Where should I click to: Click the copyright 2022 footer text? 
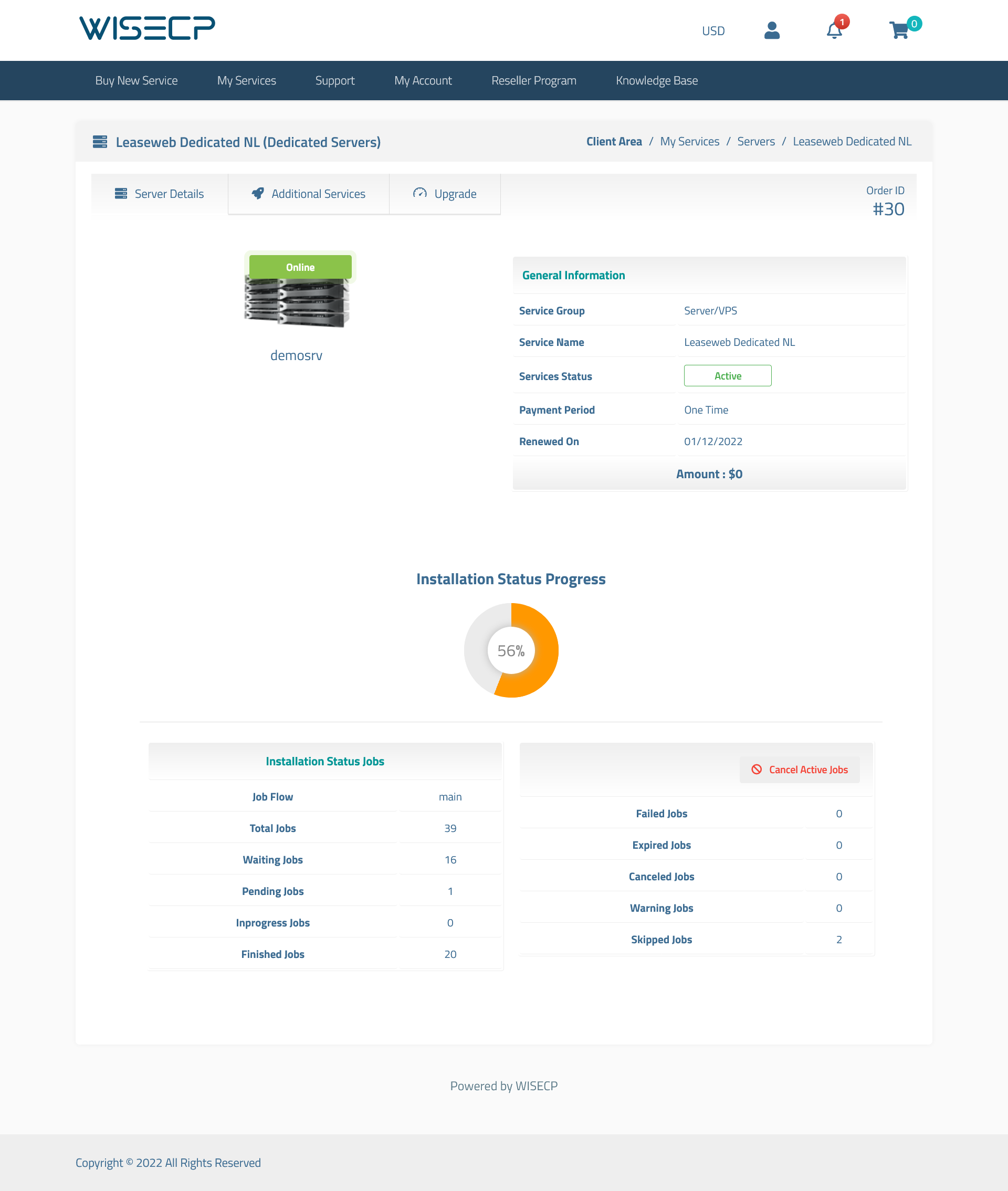point(168,1163)
